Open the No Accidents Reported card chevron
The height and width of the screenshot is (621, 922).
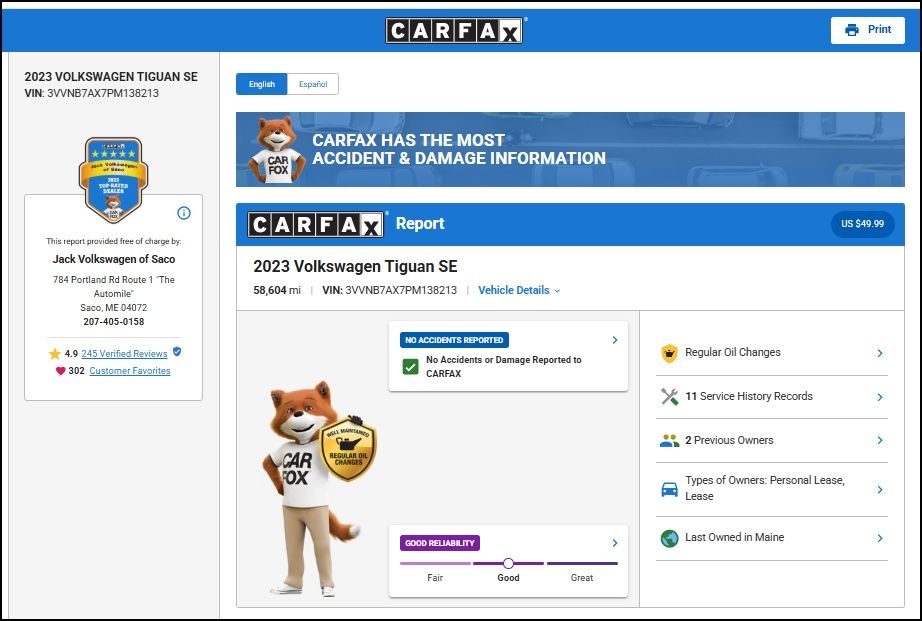pyautogui.click(x=614, y=340)
